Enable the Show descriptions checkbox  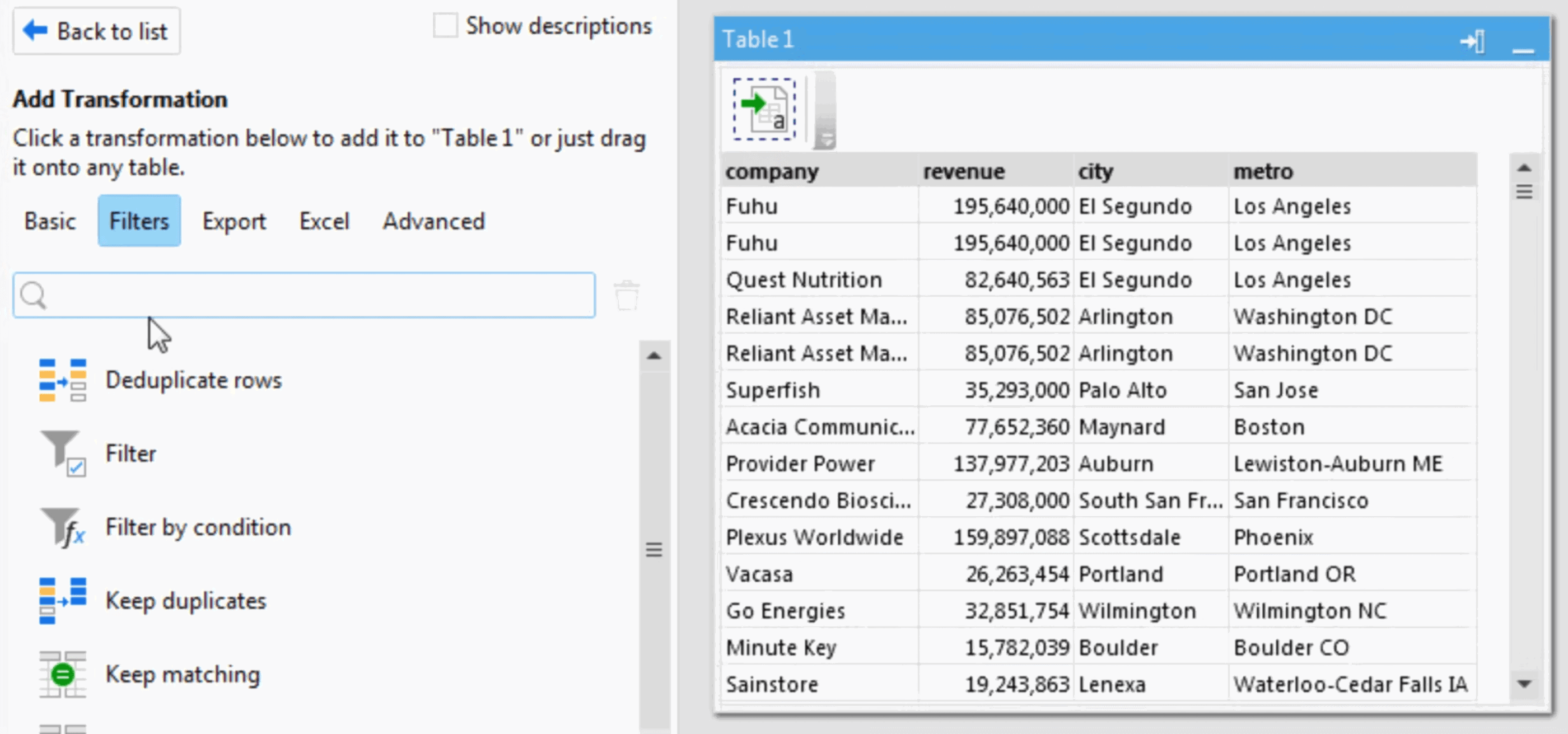coord(445,25)
